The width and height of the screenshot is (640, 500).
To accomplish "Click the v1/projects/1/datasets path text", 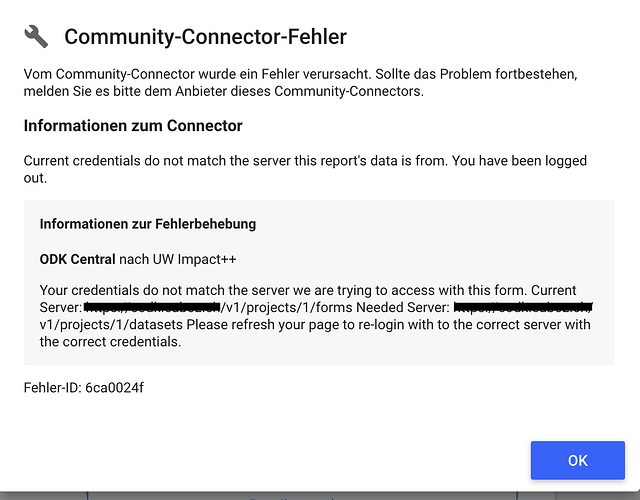I will pyautogui.click(x=111, y=324).
